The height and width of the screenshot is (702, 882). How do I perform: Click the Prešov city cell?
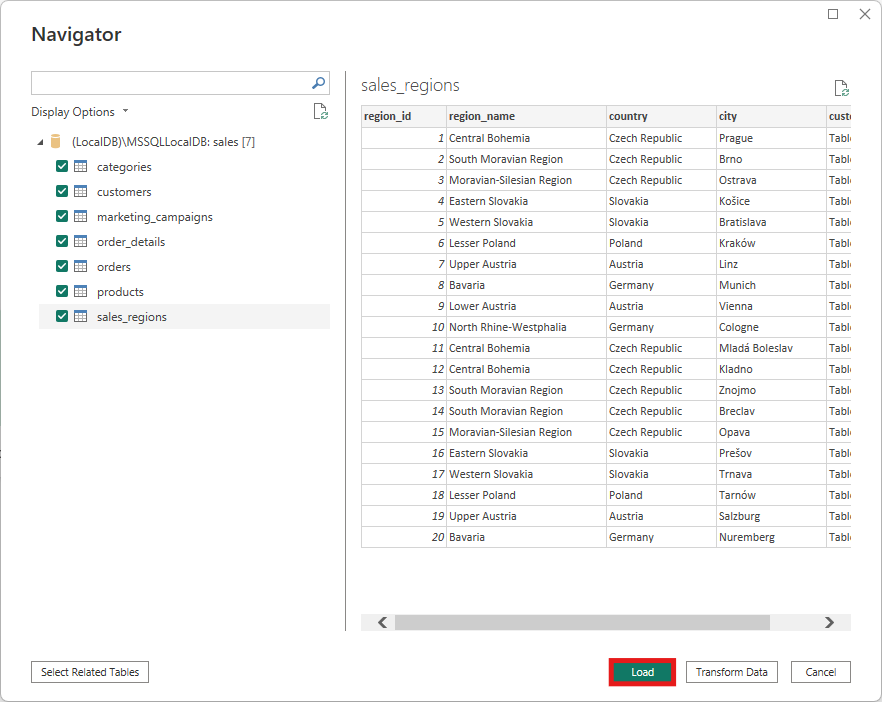(x=771, y=453)
